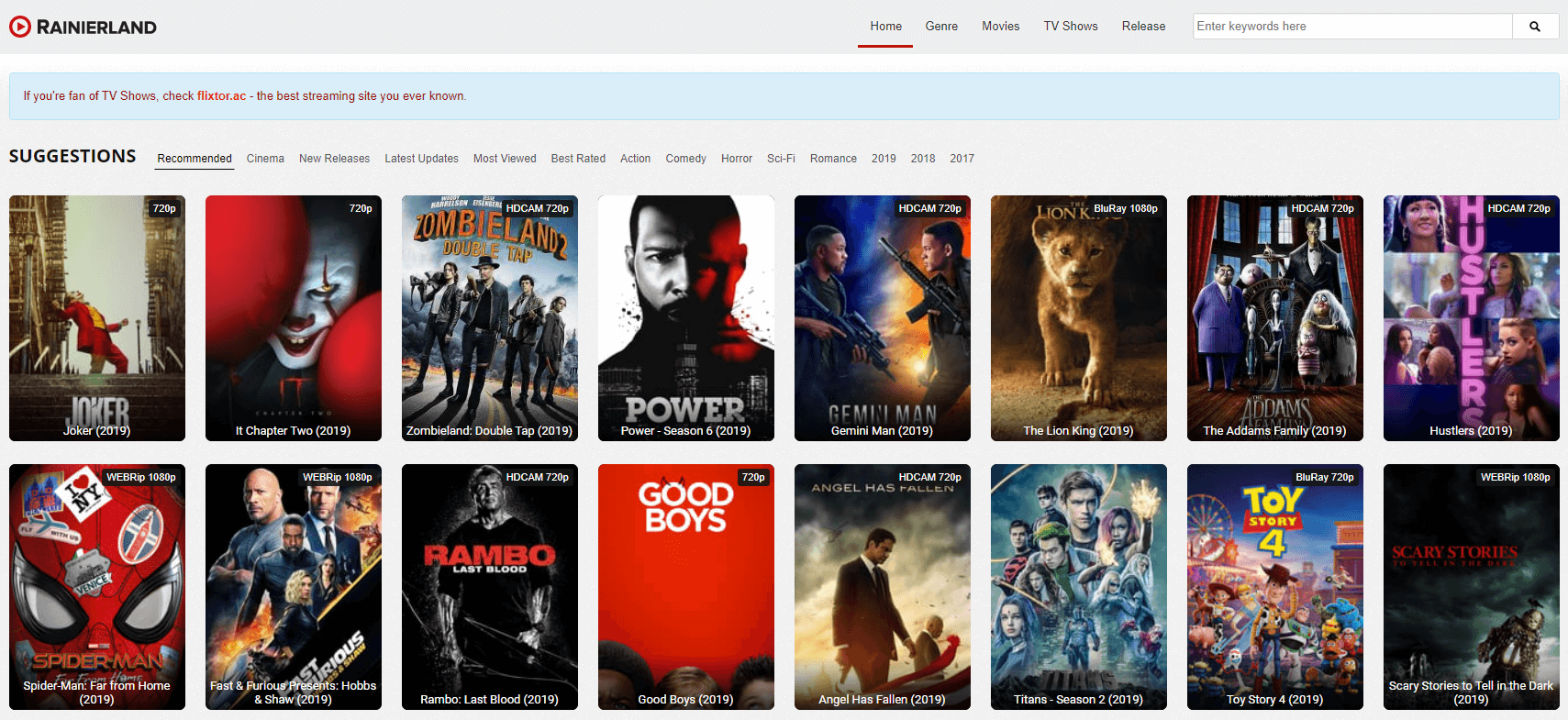Viewport: 1568px width, 720px height.
Task: Filter suggestions by Romance
Action: tap(833, 159)
